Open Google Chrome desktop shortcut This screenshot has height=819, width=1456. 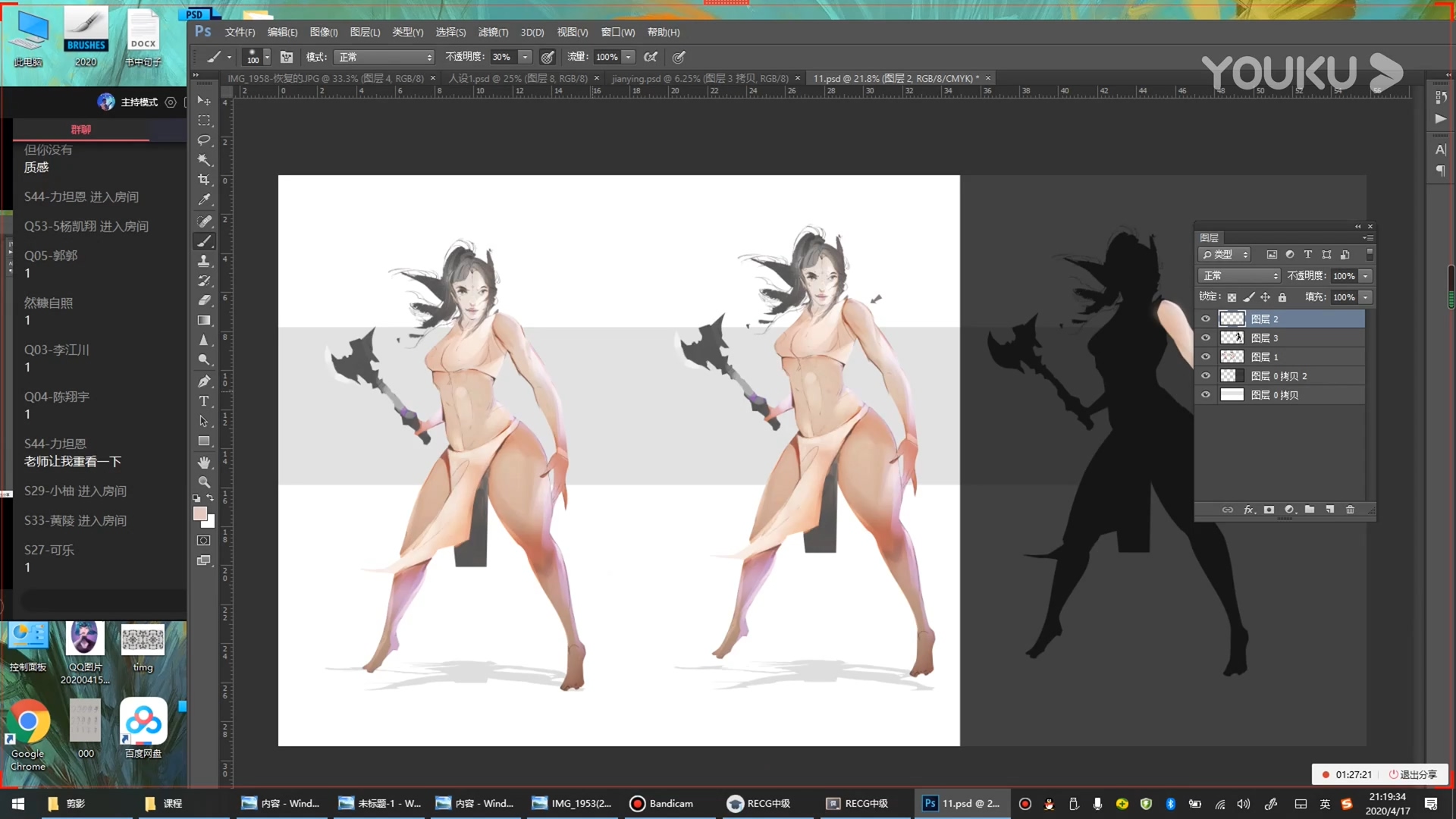coord(28,736)
